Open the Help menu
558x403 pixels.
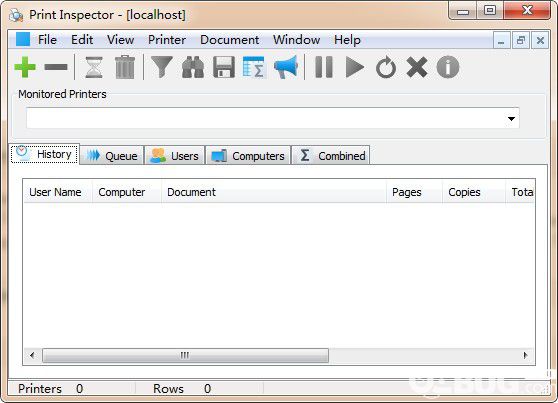click(347, 40)
